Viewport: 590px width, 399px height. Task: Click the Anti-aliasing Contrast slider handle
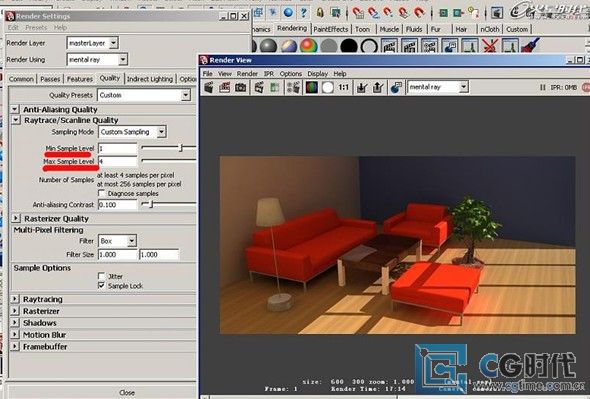pos(151,204)
